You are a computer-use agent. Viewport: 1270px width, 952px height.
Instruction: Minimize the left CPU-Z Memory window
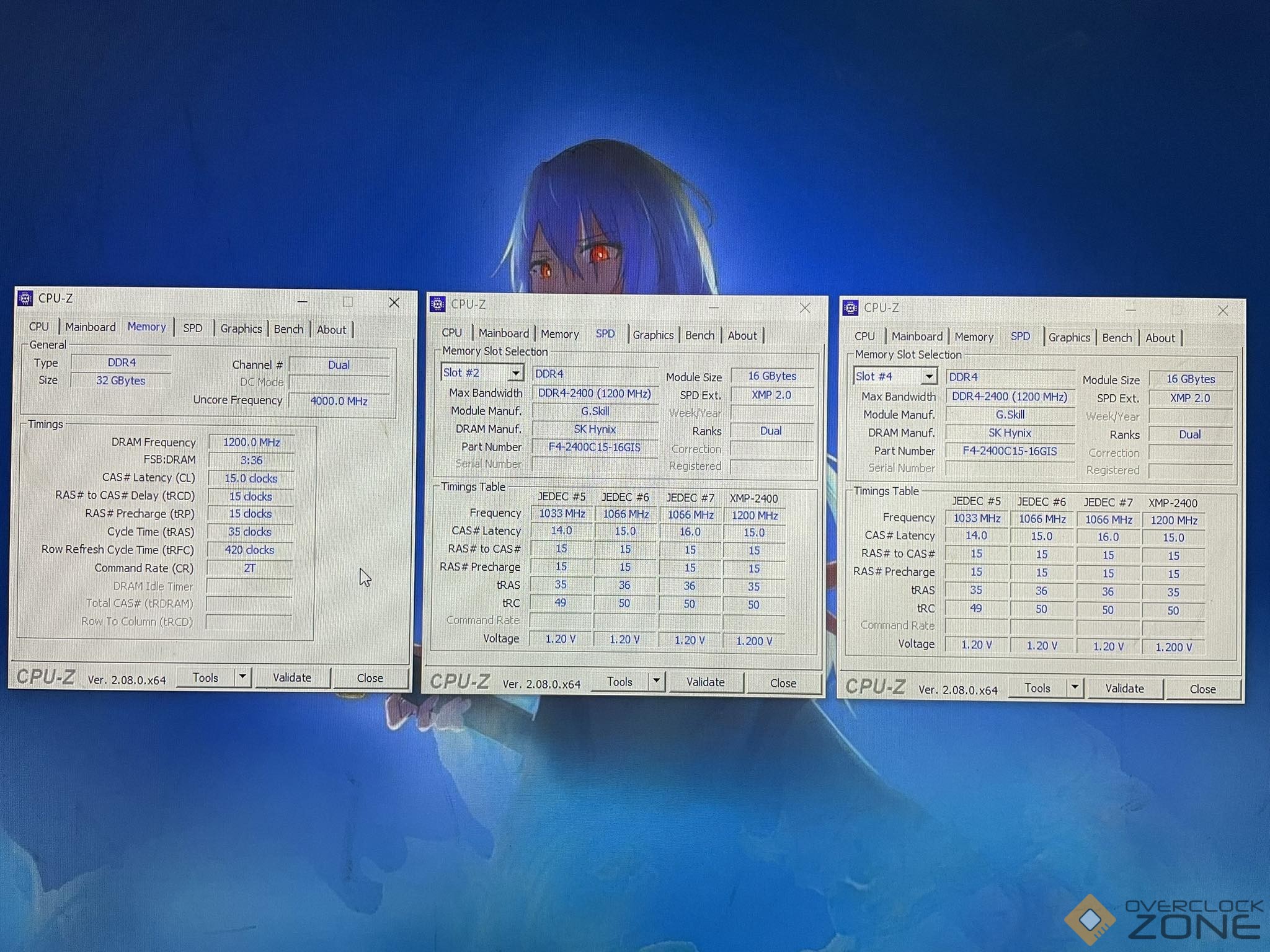coord(303,302)
